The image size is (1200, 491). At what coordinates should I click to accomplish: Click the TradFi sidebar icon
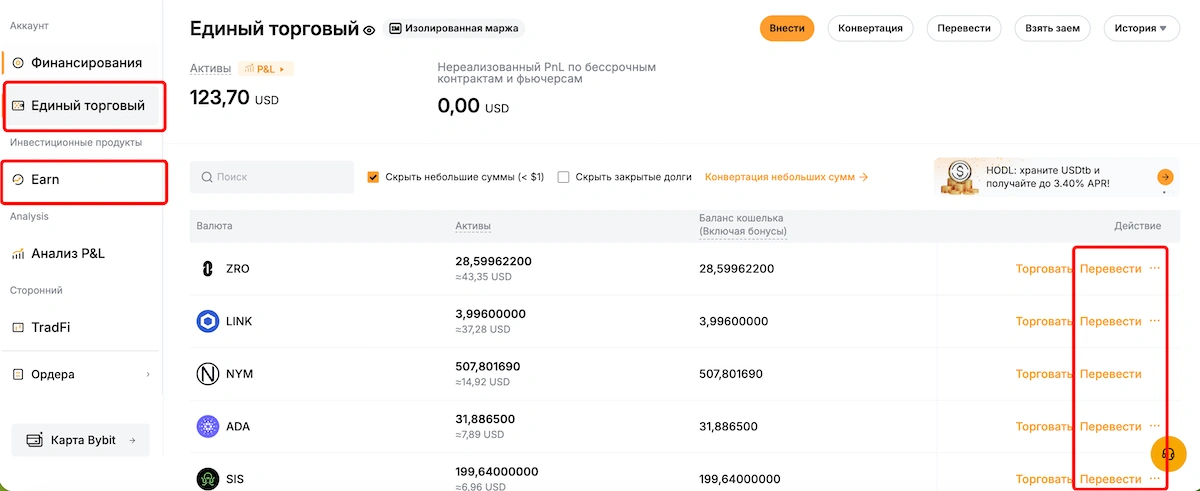coord(18,327)
